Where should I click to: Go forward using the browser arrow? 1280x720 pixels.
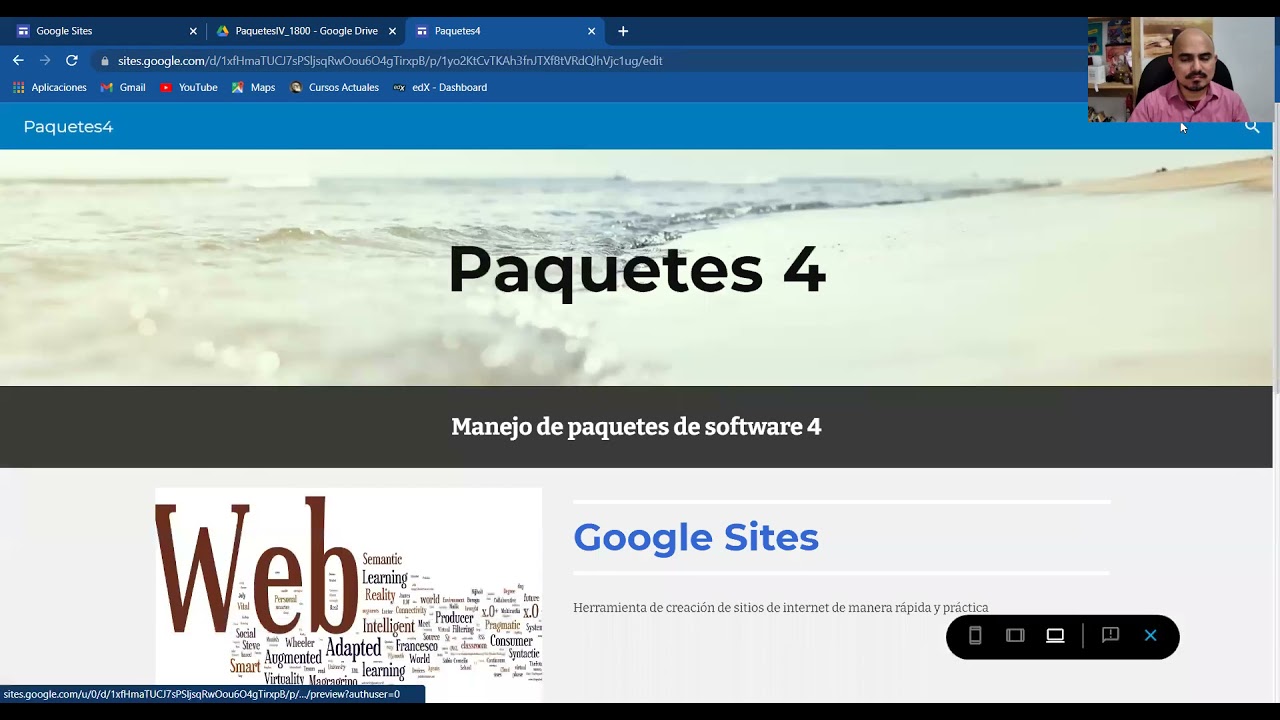coord(45,60)
